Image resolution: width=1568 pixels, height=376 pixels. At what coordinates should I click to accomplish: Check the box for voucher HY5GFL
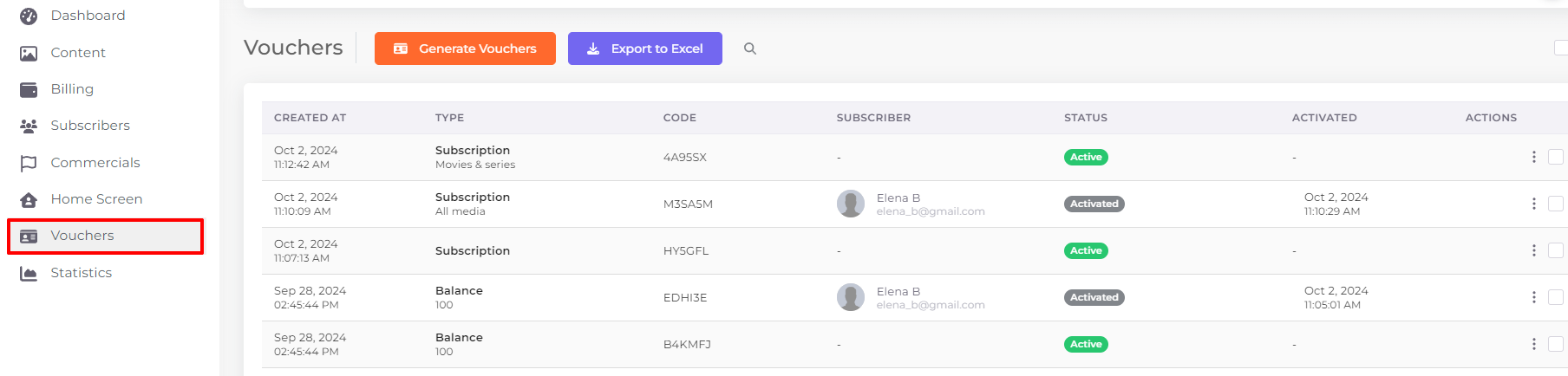coord(1556,250)
